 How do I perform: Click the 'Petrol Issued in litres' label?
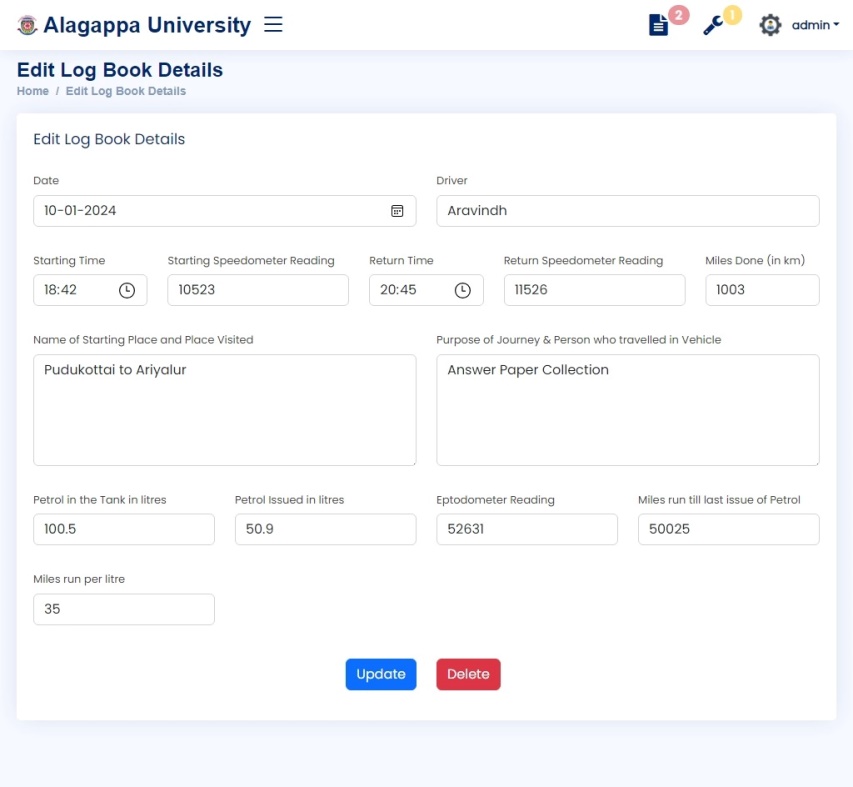point(289,500)
